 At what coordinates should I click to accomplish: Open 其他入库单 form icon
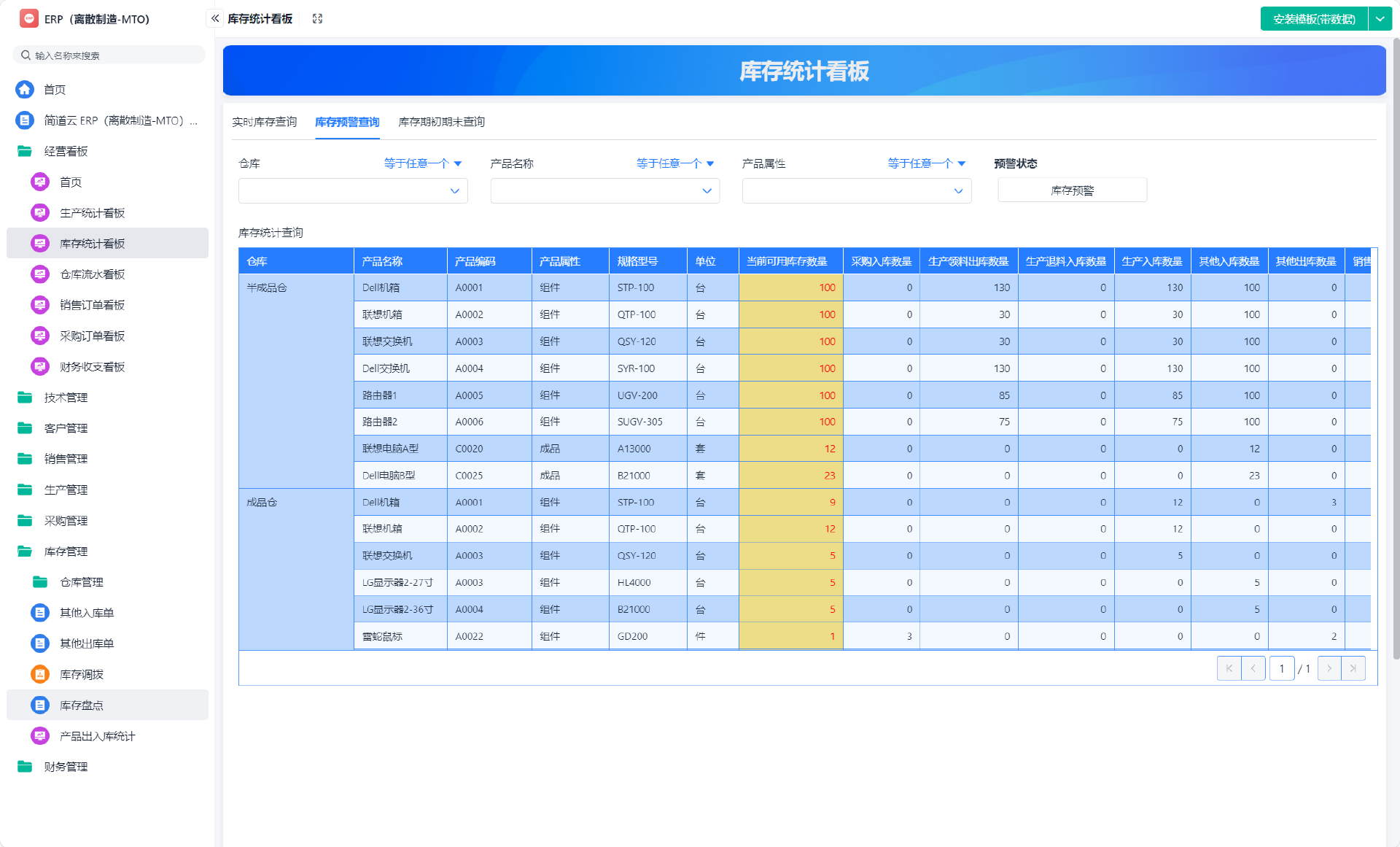pos(40,613)
